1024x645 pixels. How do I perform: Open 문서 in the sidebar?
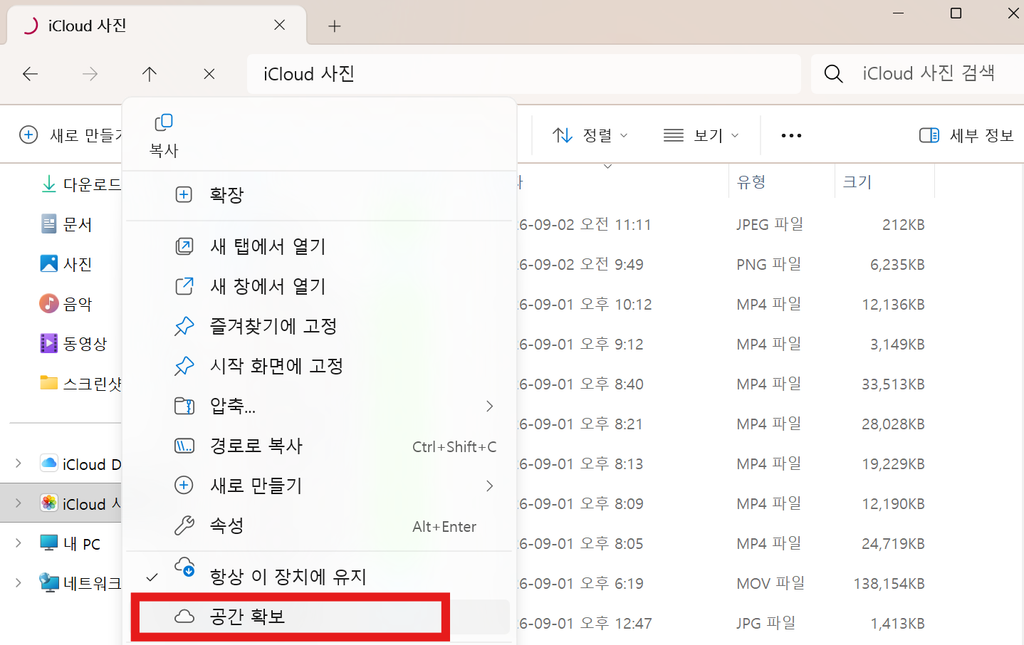point(66,225)
